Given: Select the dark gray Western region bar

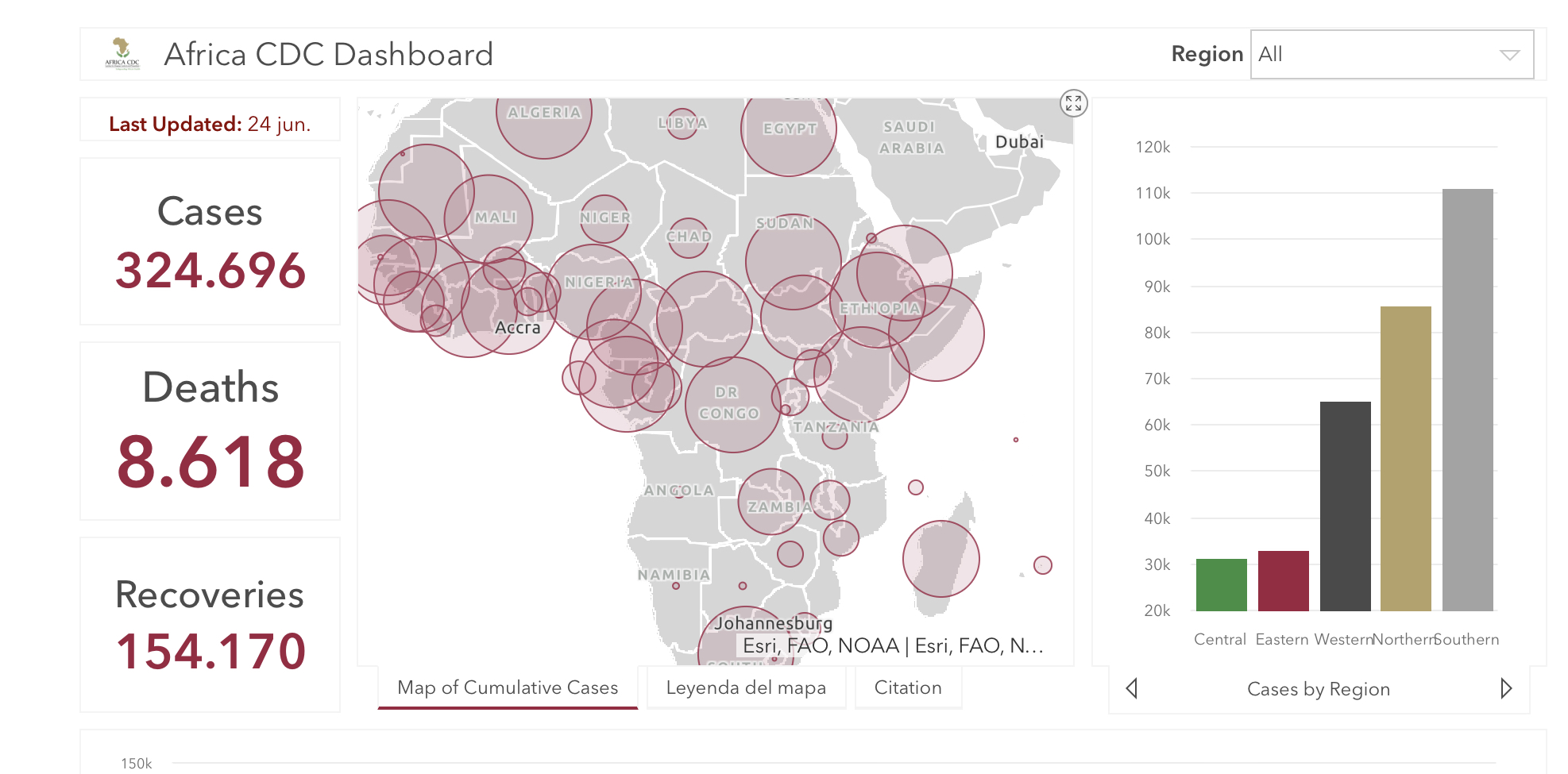Looking at the screenshot, I should [1345, 506].
